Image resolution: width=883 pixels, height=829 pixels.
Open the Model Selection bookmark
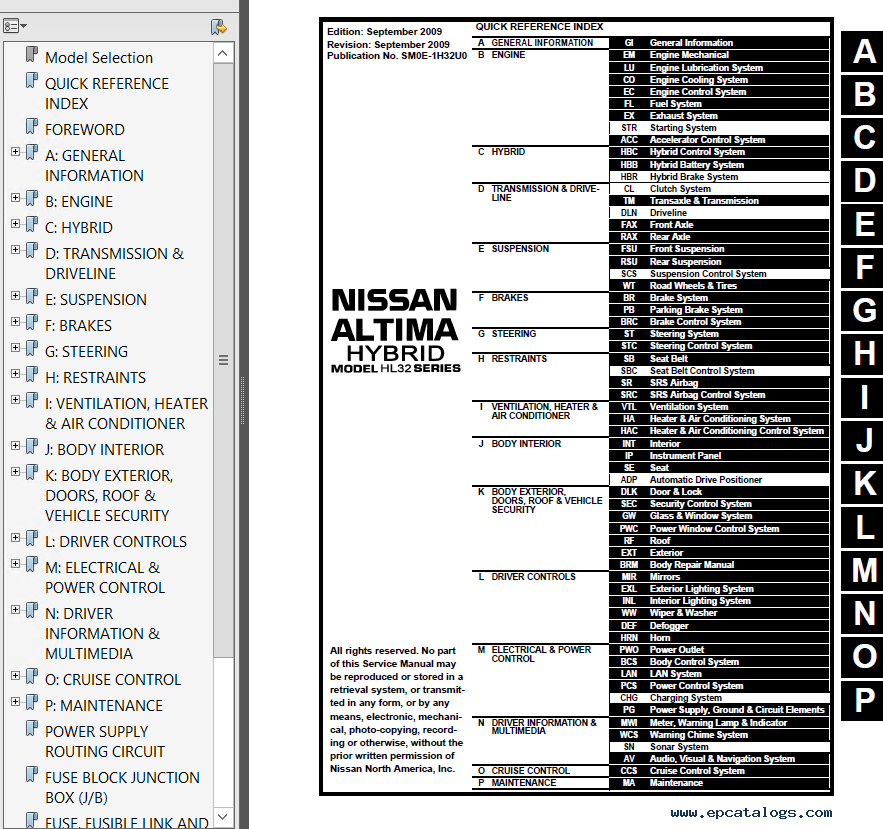99,57
